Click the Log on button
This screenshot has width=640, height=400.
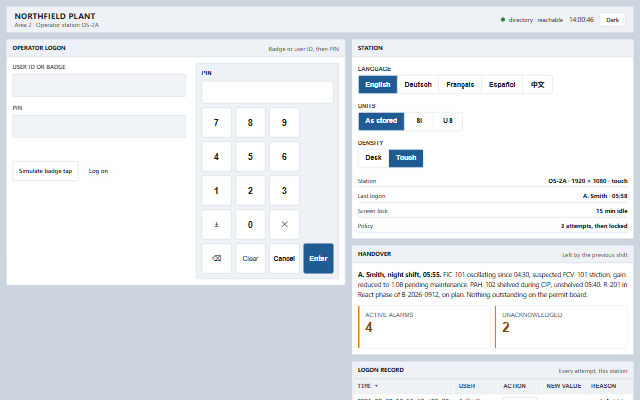click(98, 171)
